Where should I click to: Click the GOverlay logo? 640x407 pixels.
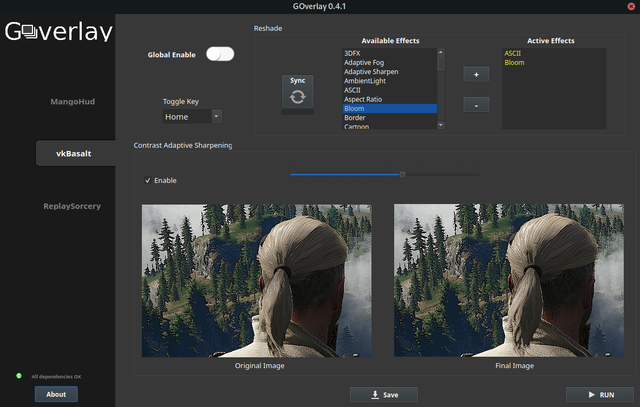pos(57,32)
